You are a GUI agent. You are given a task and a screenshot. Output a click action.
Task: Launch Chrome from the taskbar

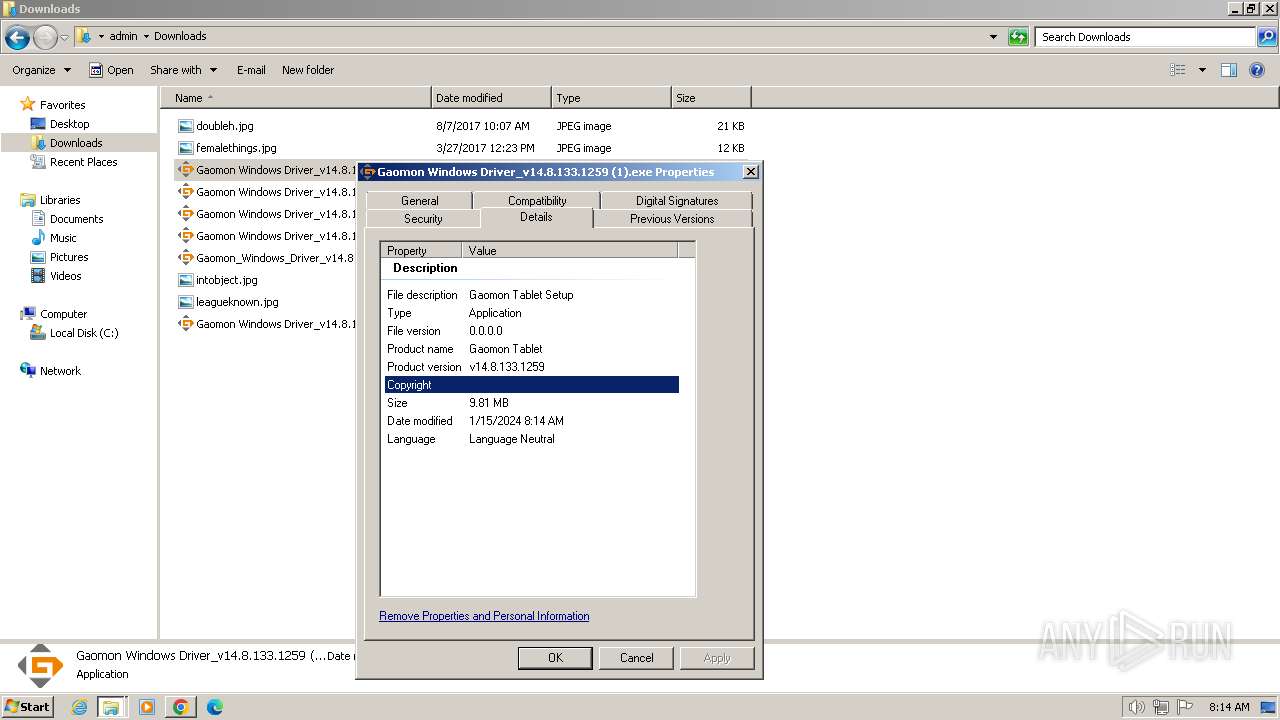coord(181,707)
